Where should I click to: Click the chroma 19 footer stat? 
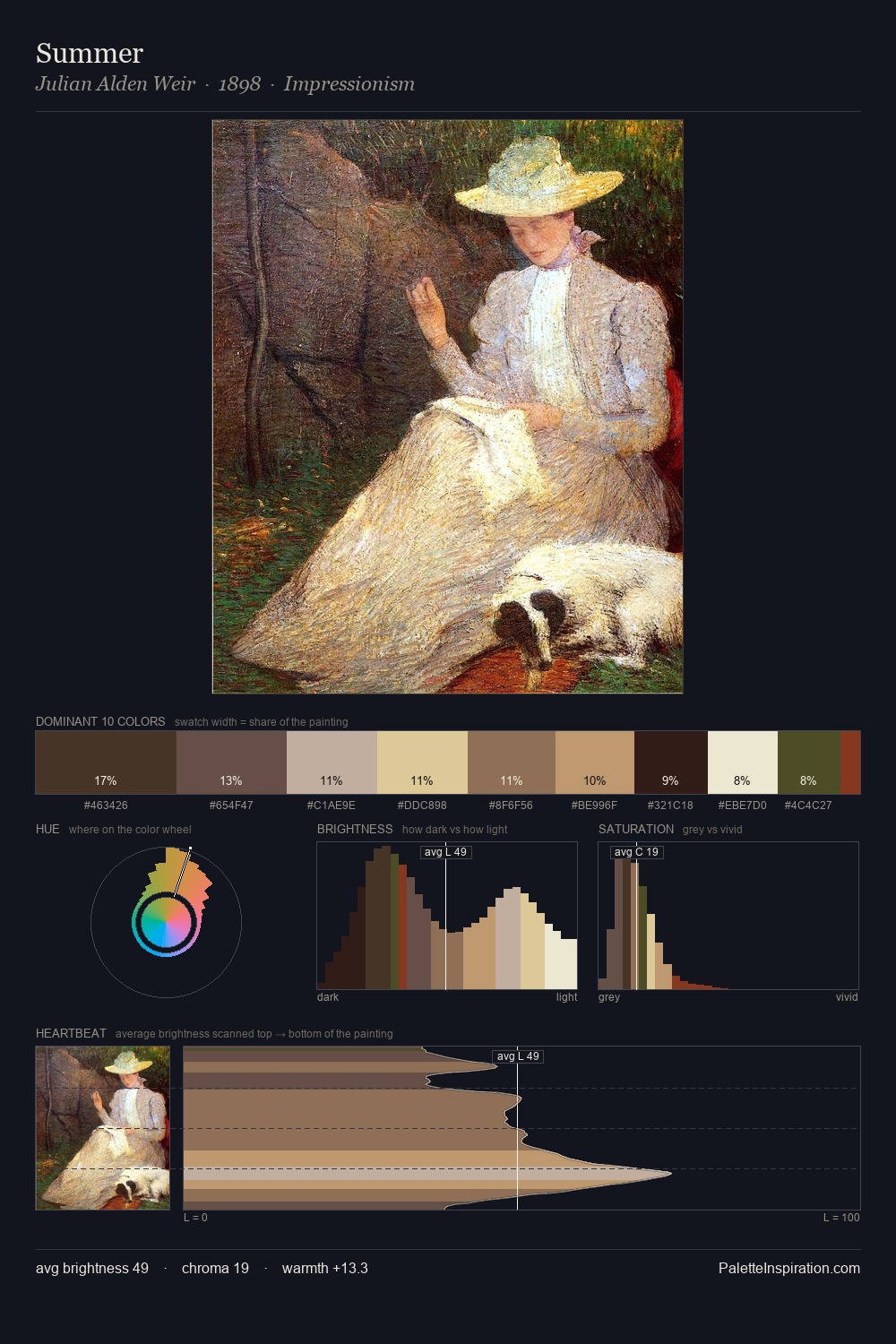tap(215, 1268)
